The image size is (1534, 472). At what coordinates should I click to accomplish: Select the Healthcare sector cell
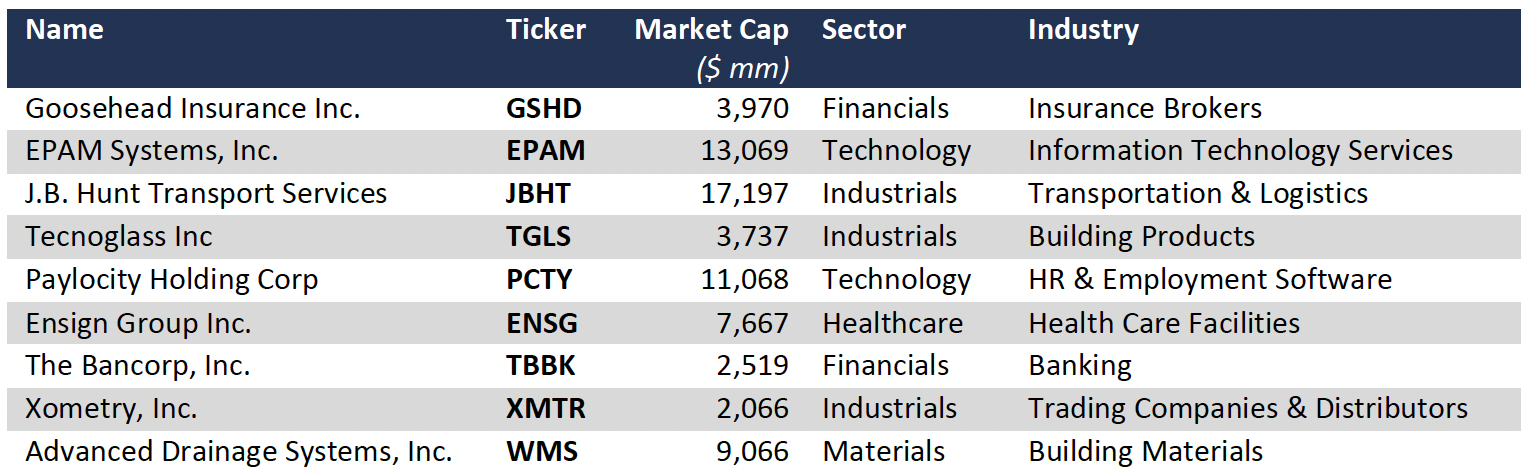892,324
